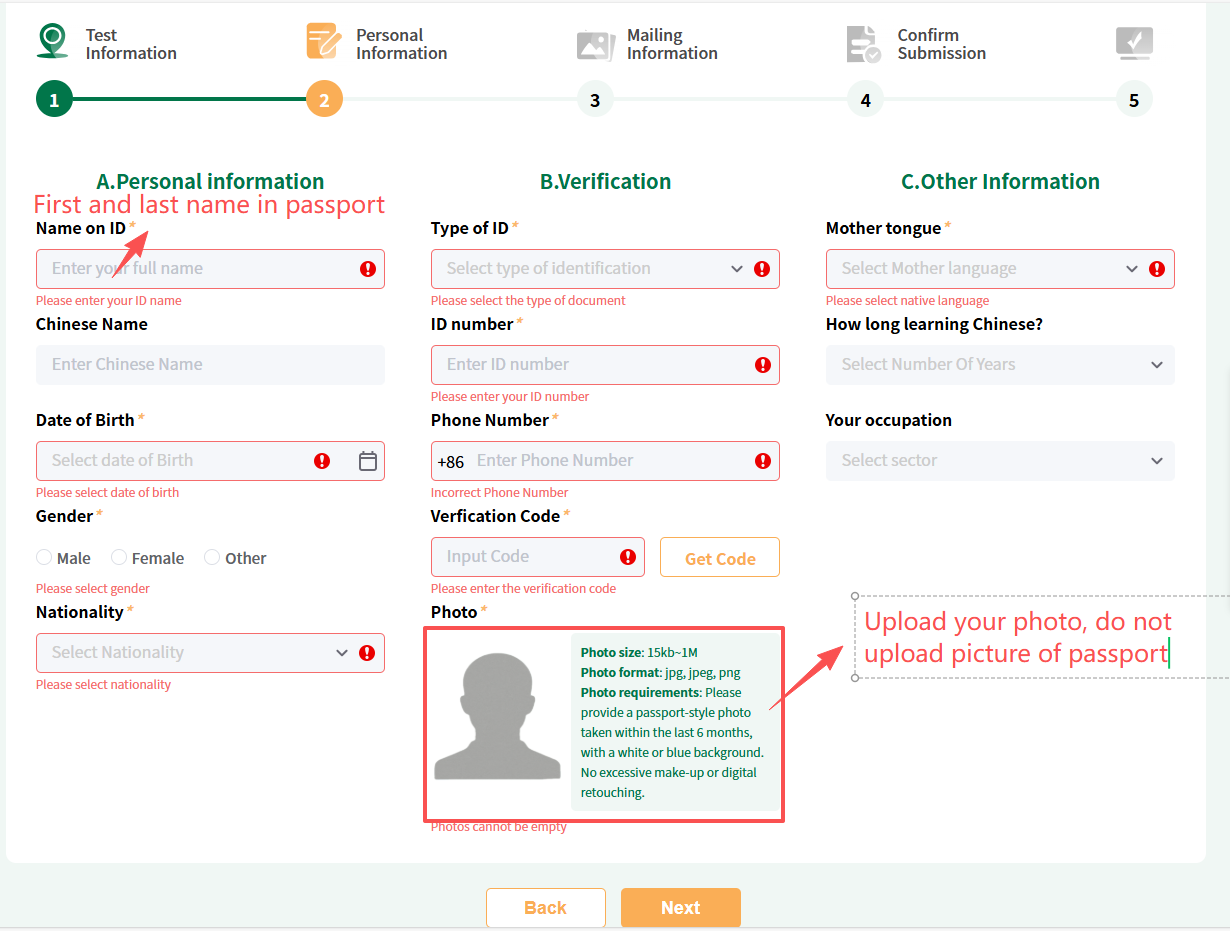Screen dimensions: 1230x931
Task: Click the error icon in ID number field
Action: tap(763, 365)
